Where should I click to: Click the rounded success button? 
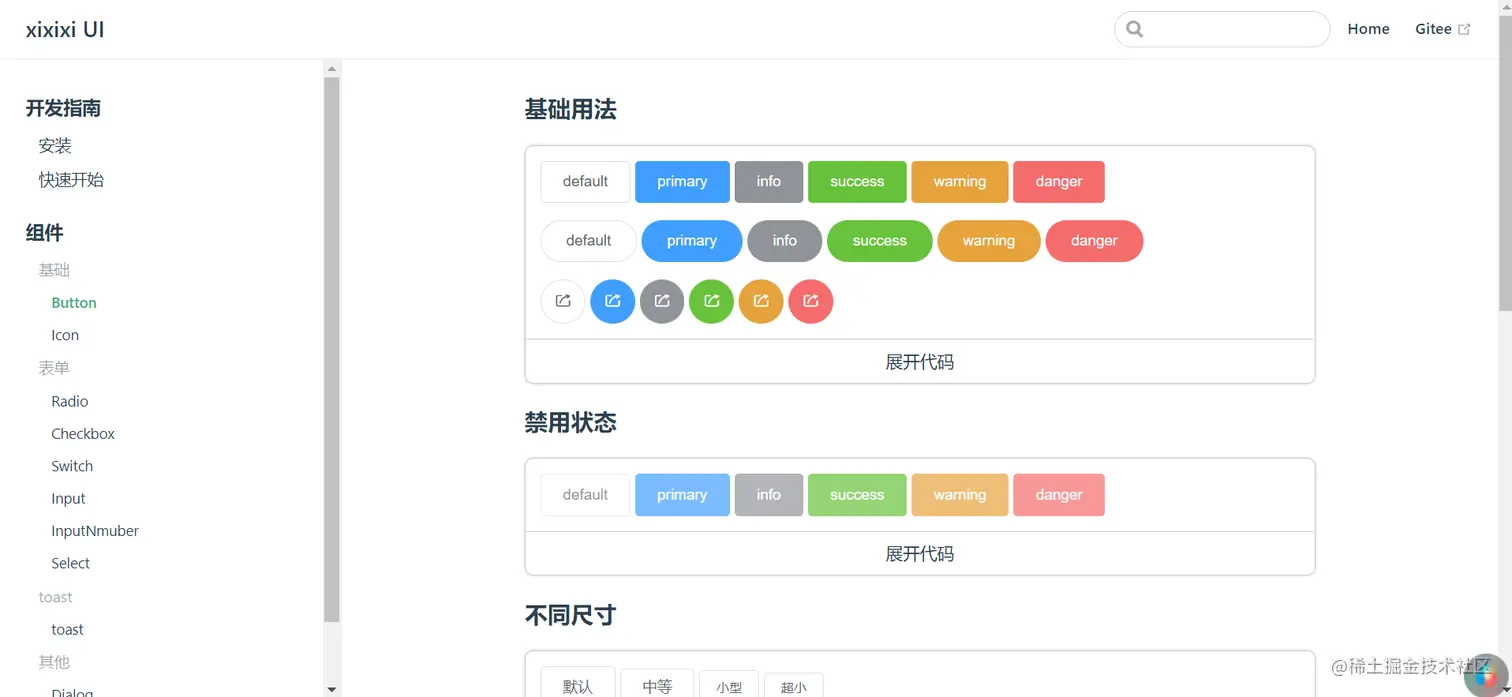880,241
